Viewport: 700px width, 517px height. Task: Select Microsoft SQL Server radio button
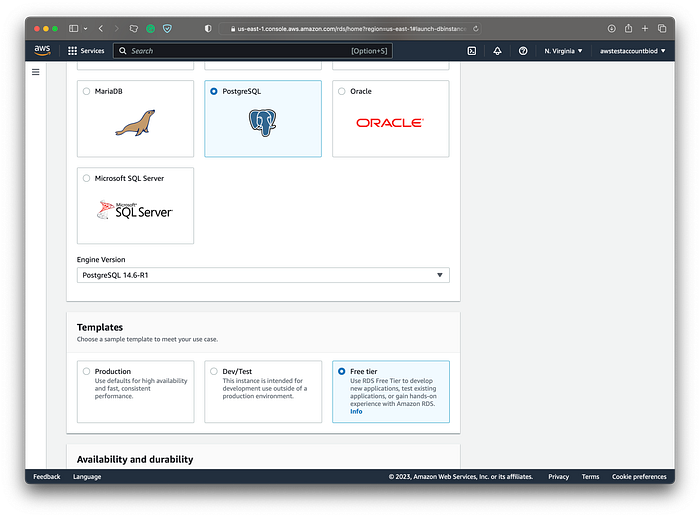tap(86, 178)
